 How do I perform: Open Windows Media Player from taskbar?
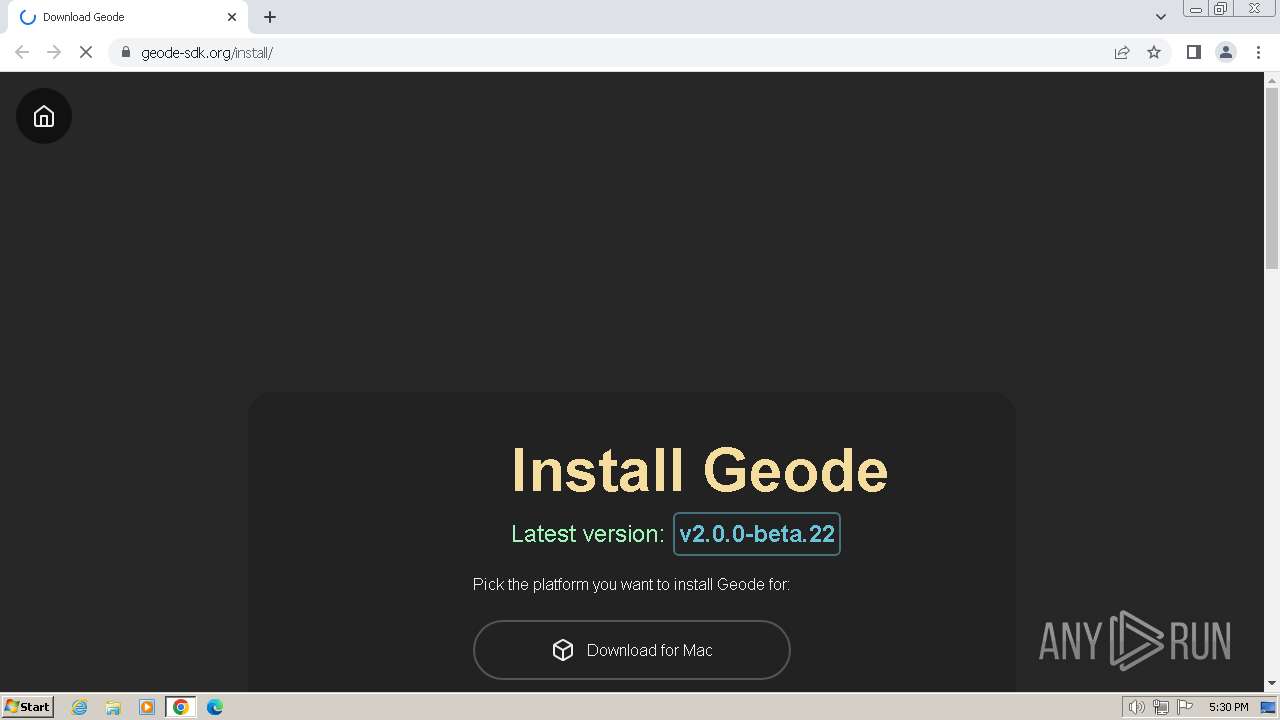[x=147, y=707]
